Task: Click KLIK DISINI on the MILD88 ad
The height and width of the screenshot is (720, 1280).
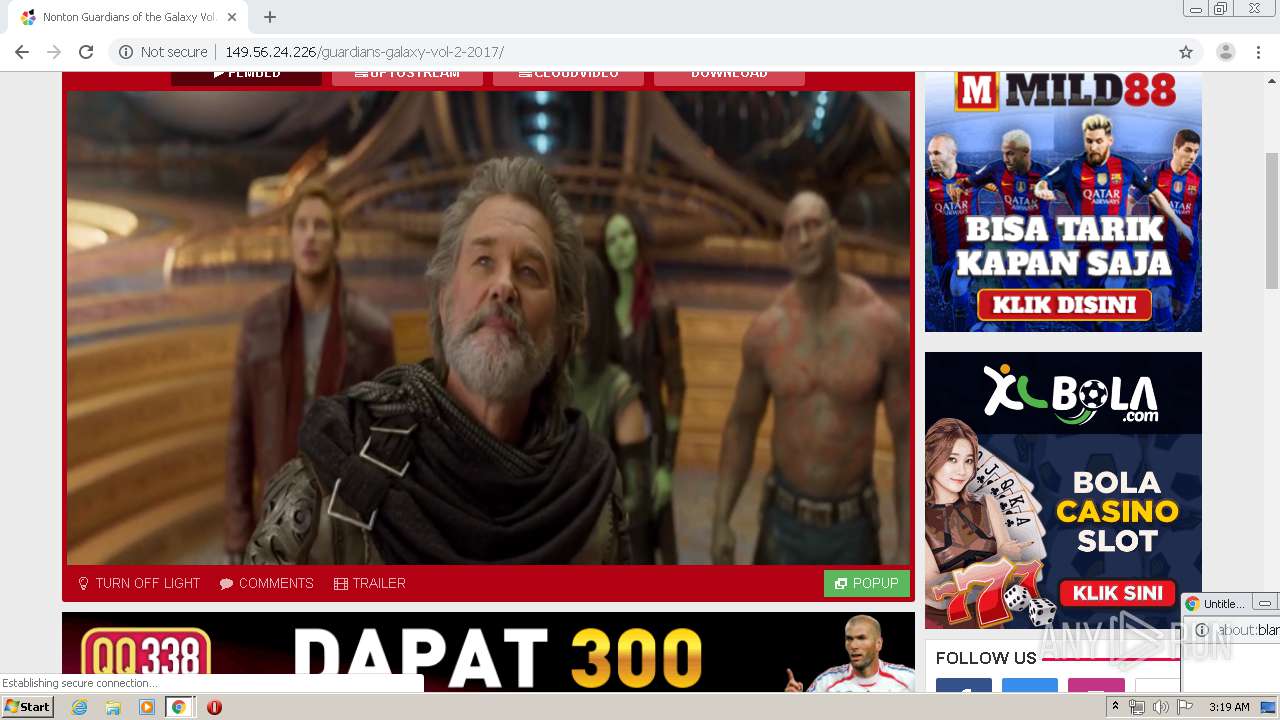Action: [1064, 305]
